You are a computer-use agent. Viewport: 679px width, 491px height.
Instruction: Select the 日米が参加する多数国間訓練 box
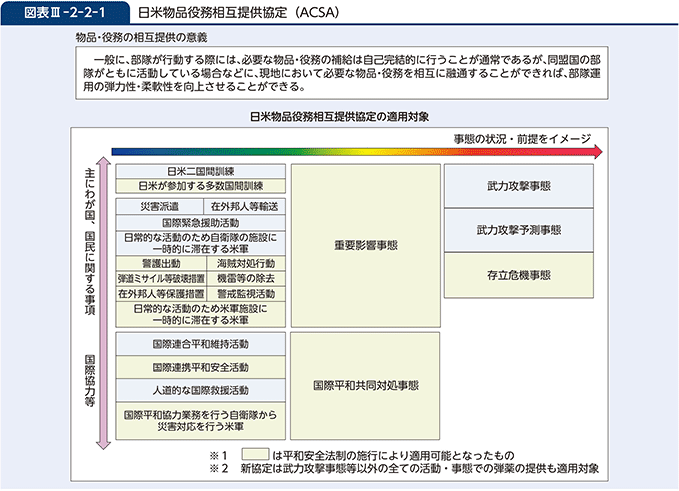tap(200, 186)
